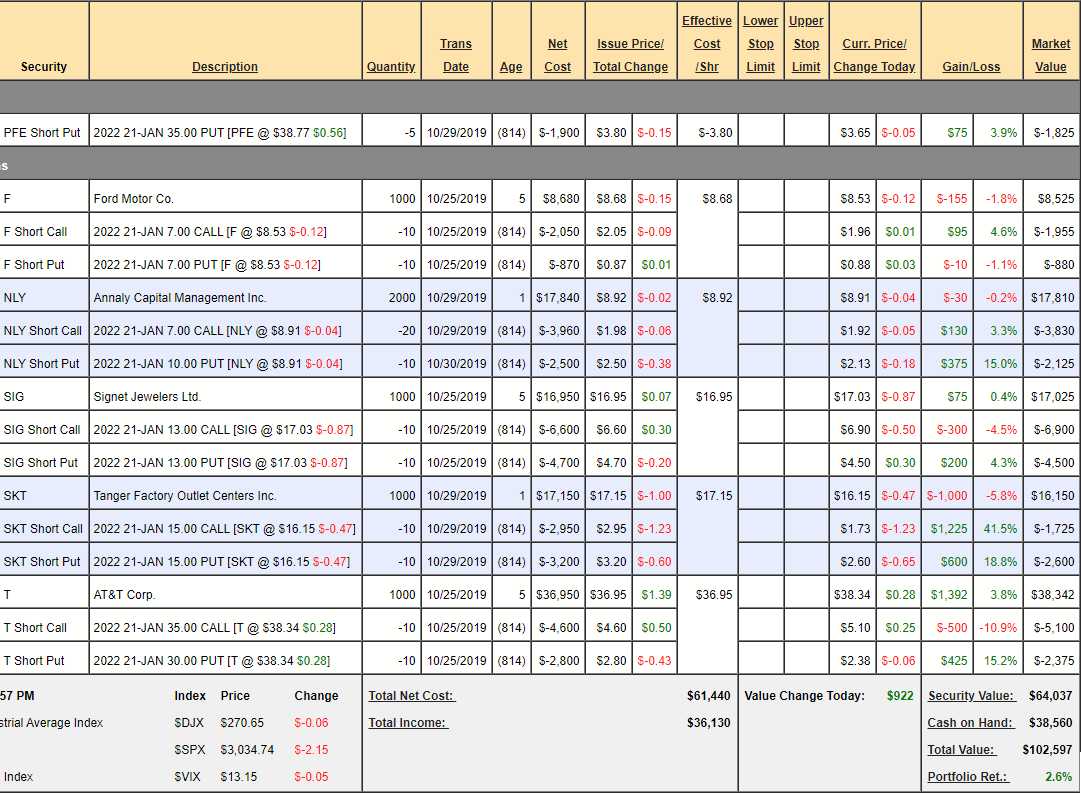Click the Total Net Cost label
The width and height of the screenshot is (1081, 794).
tap(411, 696)
